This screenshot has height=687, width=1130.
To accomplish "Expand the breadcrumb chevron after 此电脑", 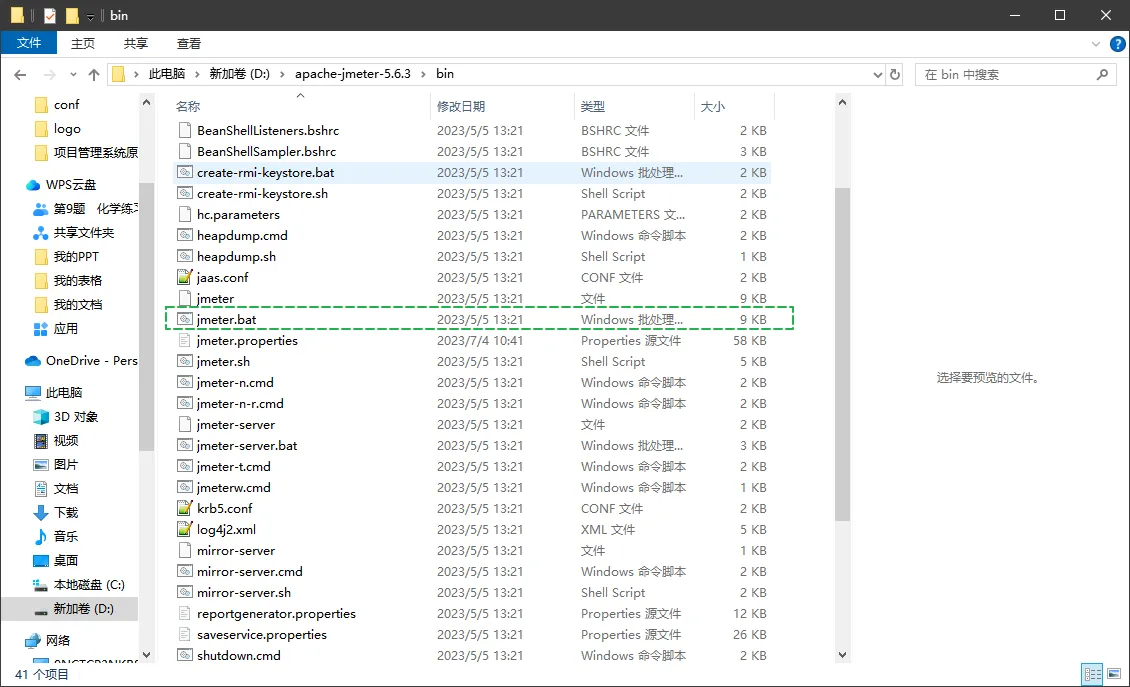I will point(197,74).
